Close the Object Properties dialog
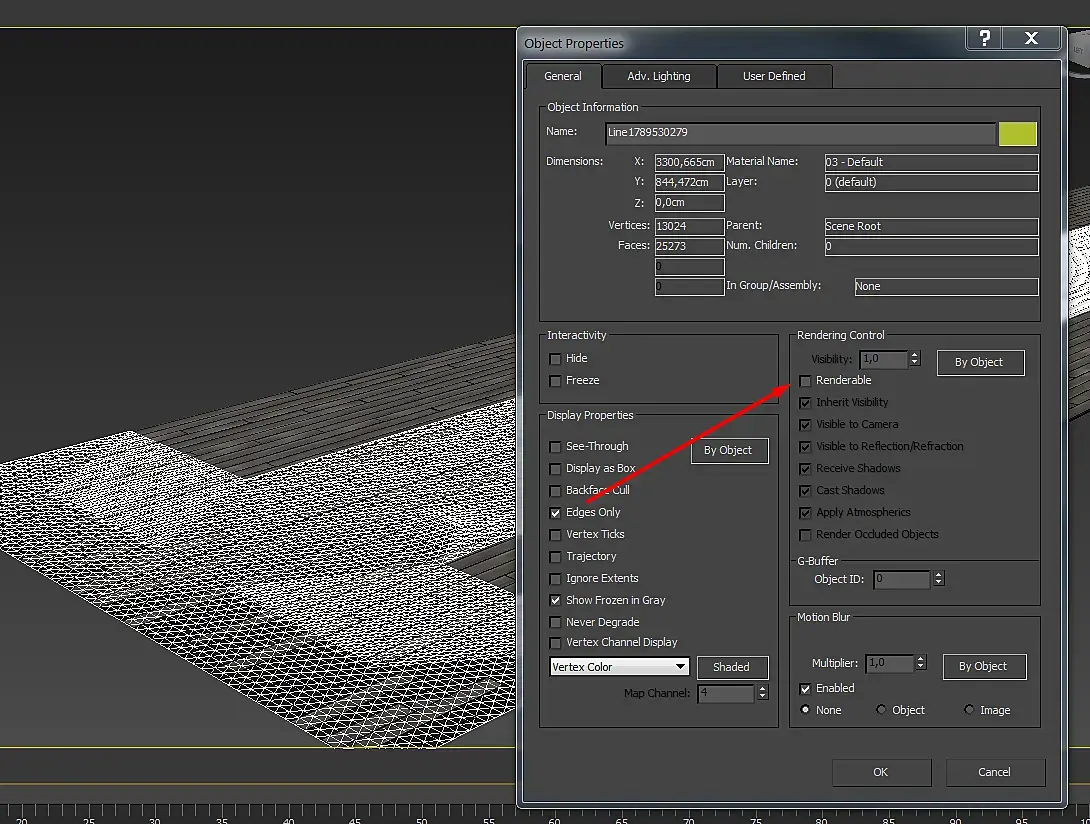This screenshot has width=1090, height=824. coord(1031,39)
